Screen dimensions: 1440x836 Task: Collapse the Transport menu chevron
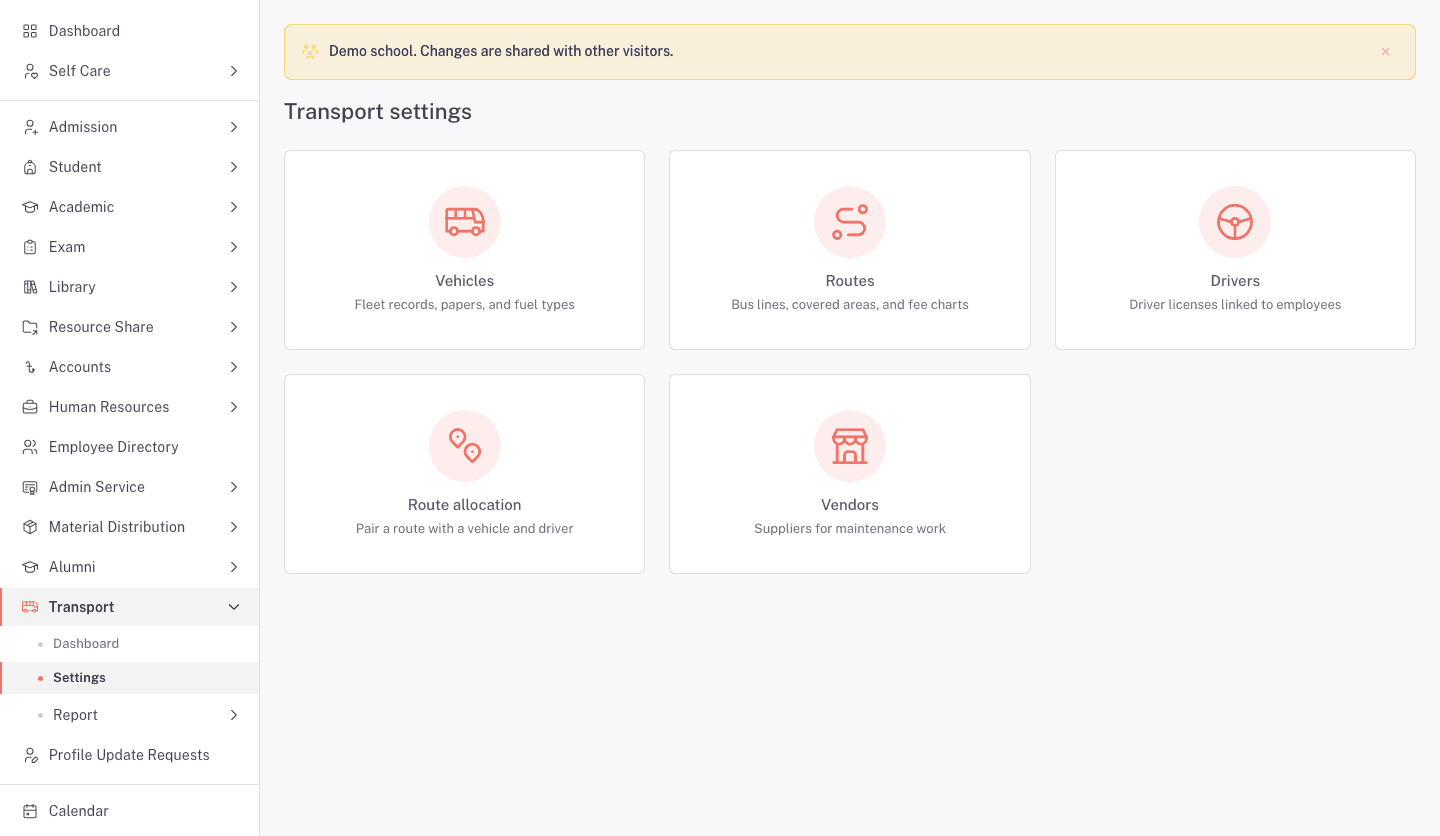(x=234, y=607)
